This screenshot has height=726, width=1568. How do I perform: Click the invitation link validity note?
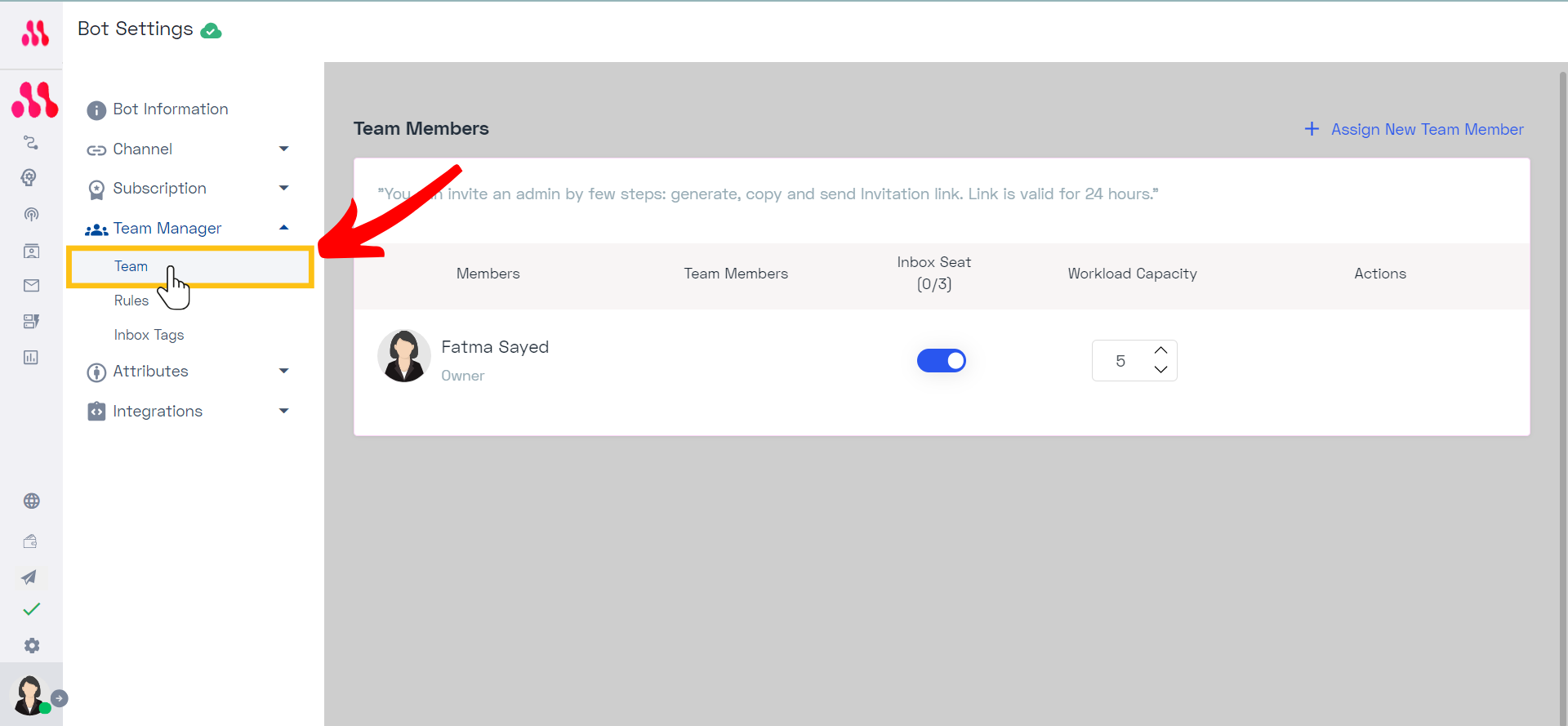[768, 194]
